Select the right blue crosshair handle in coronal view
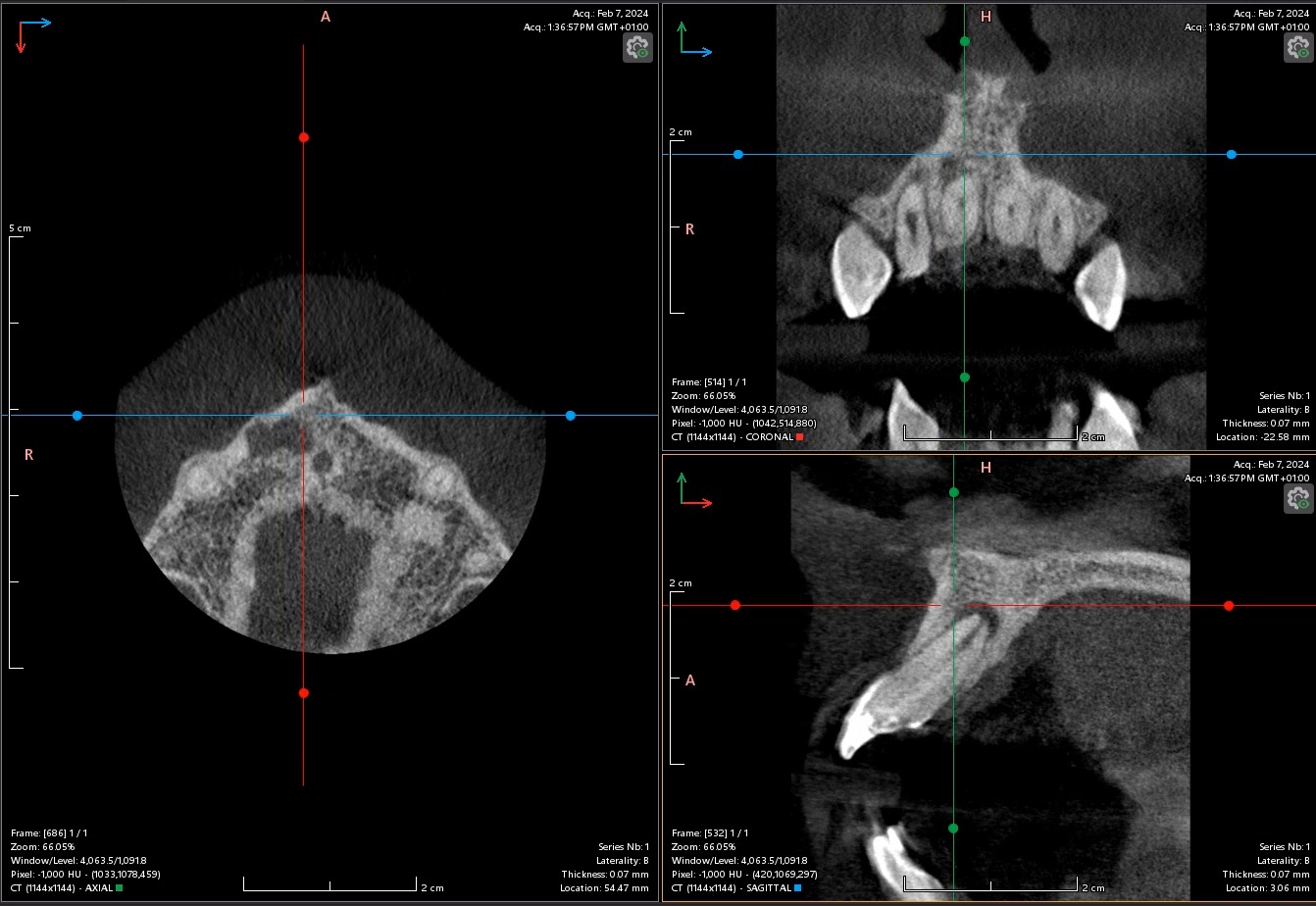This screenshot has width=1316, height=906. (x=1232, y=155)
